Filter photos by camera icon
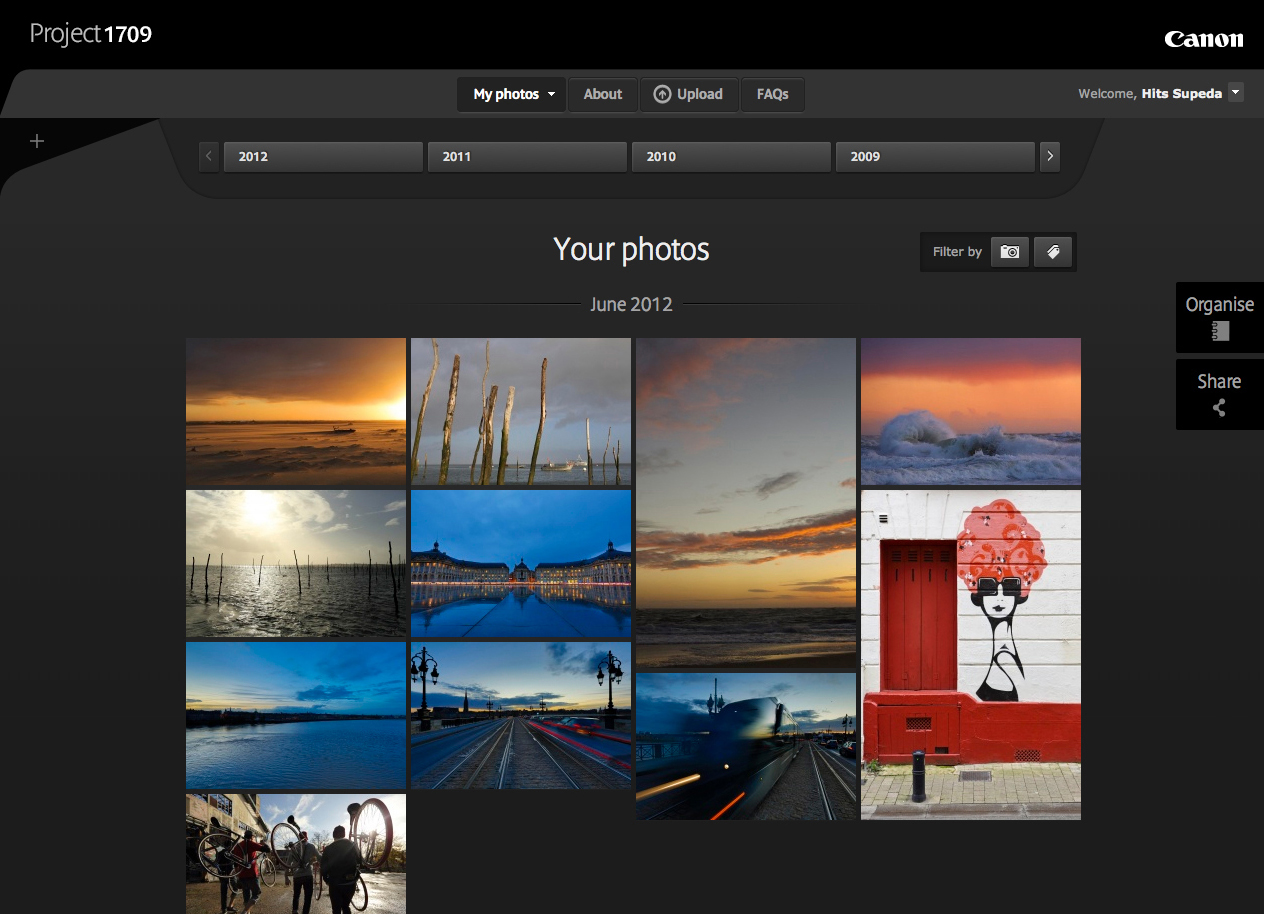Screen dimensions: 1264x914 (x=1010, y=252)
